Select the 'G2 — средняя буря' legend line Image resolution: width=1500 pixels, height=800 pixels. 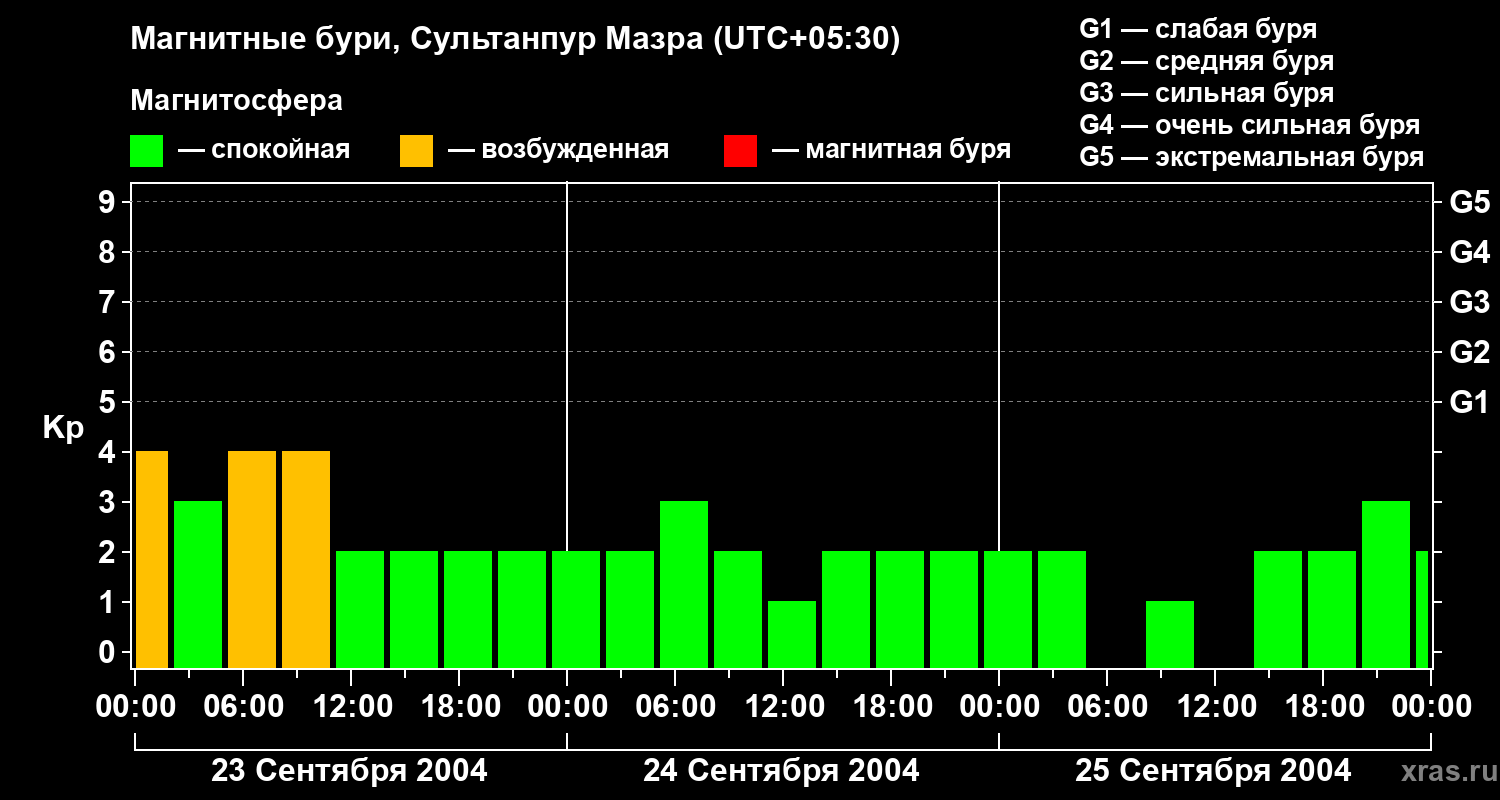[1206, 61]
